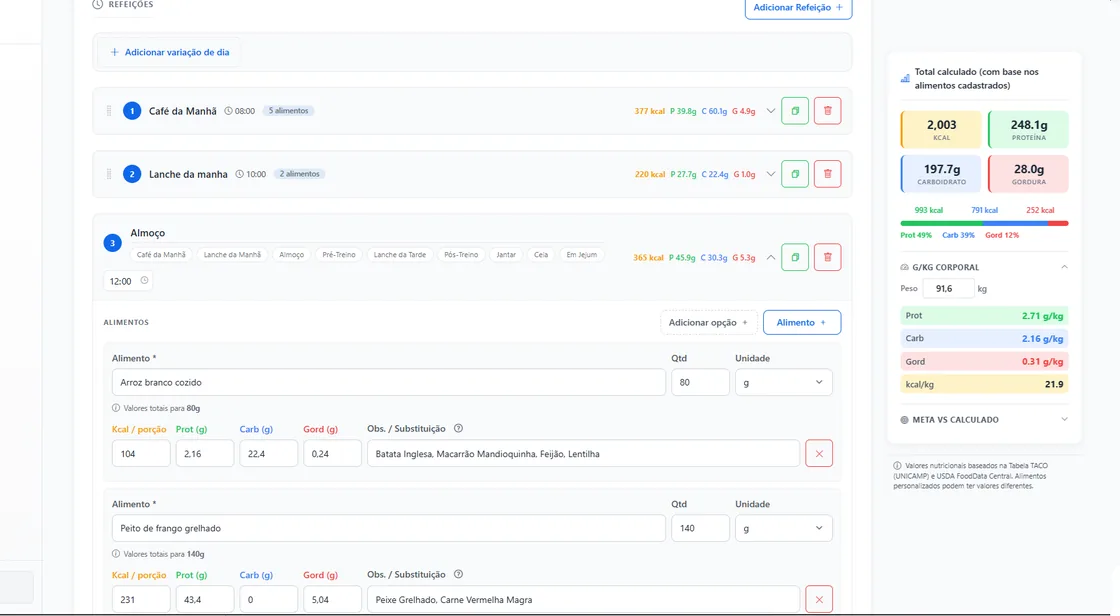
Task: Click the Peso weight input field
Action: coord(948,289)
